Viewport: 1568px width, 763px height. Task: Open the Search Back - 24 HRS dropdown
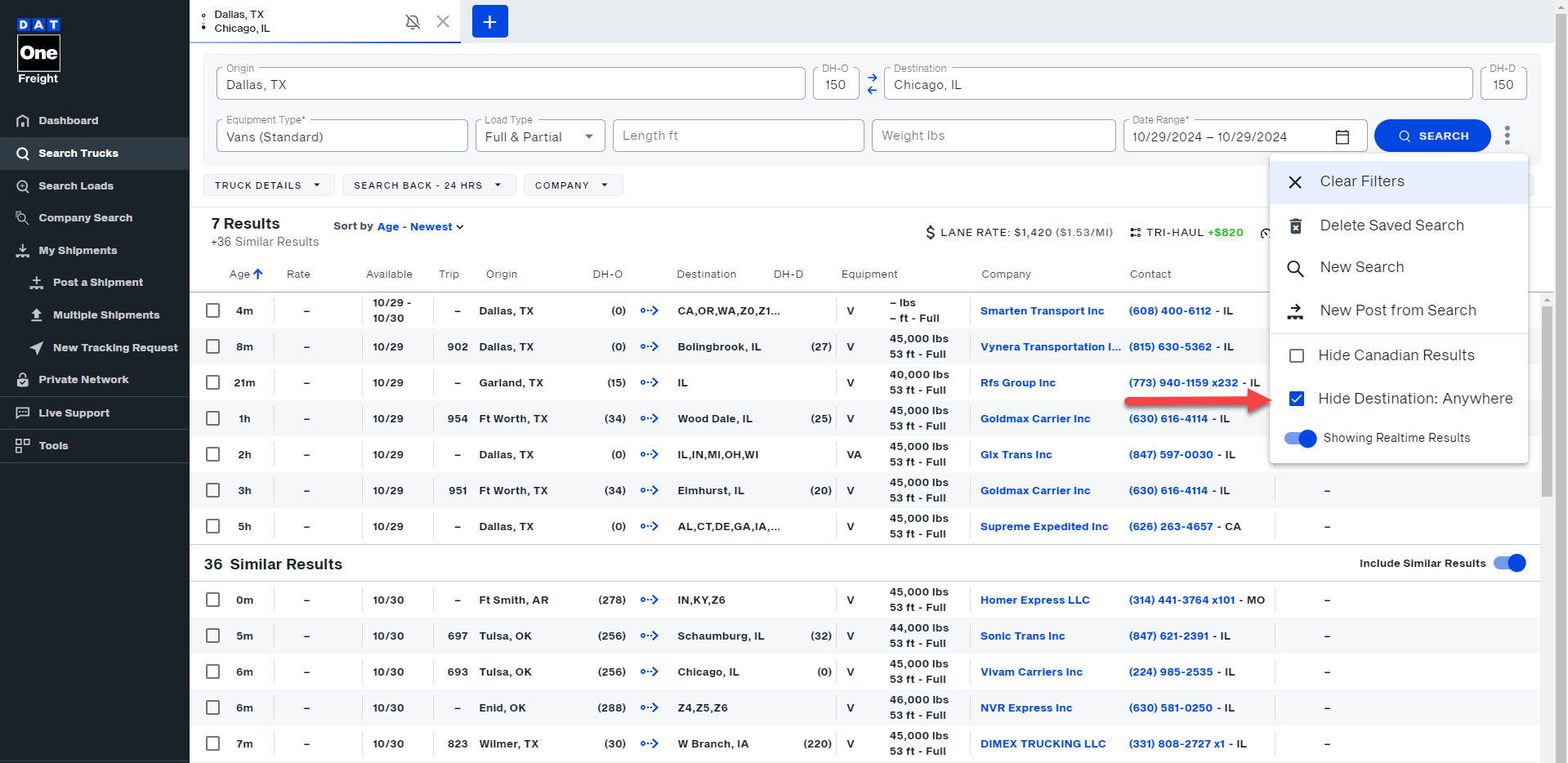tap(428, 185)
